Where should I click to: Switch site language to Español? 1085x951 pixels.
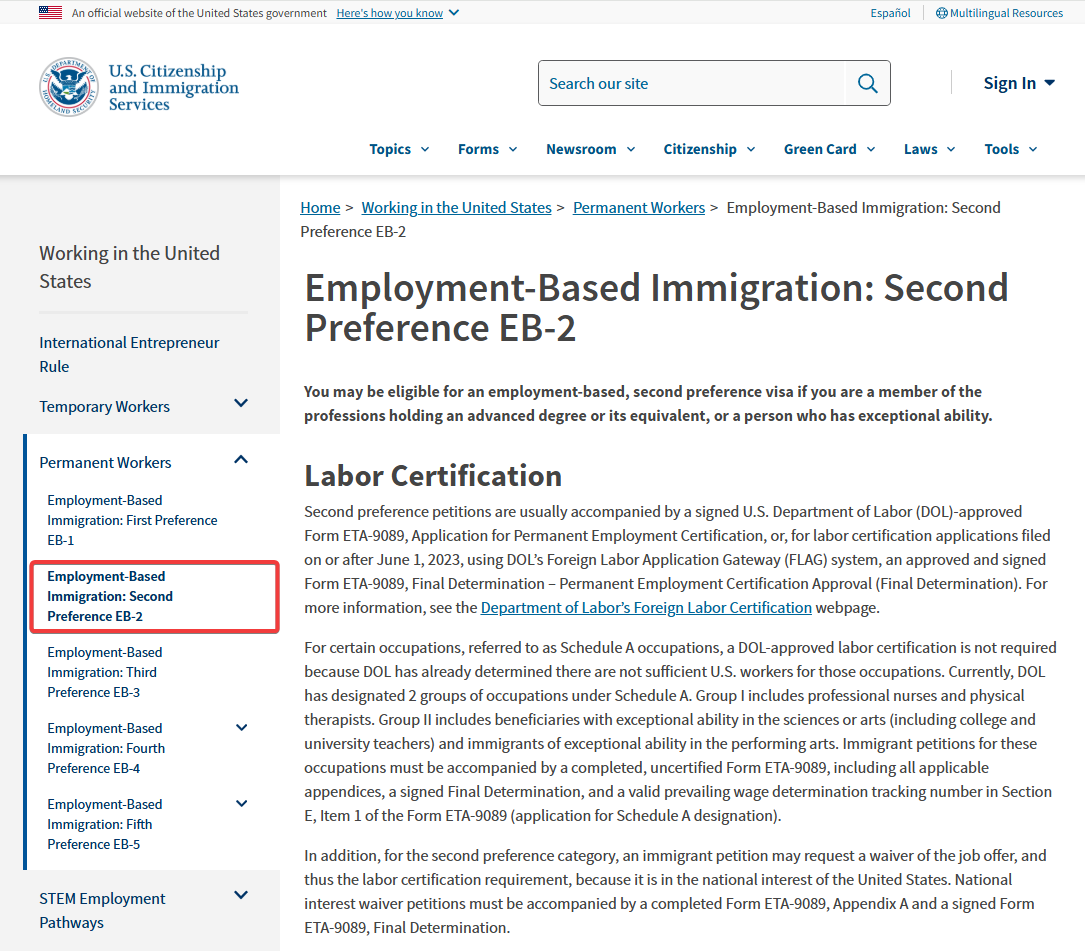tap(890, 12)
